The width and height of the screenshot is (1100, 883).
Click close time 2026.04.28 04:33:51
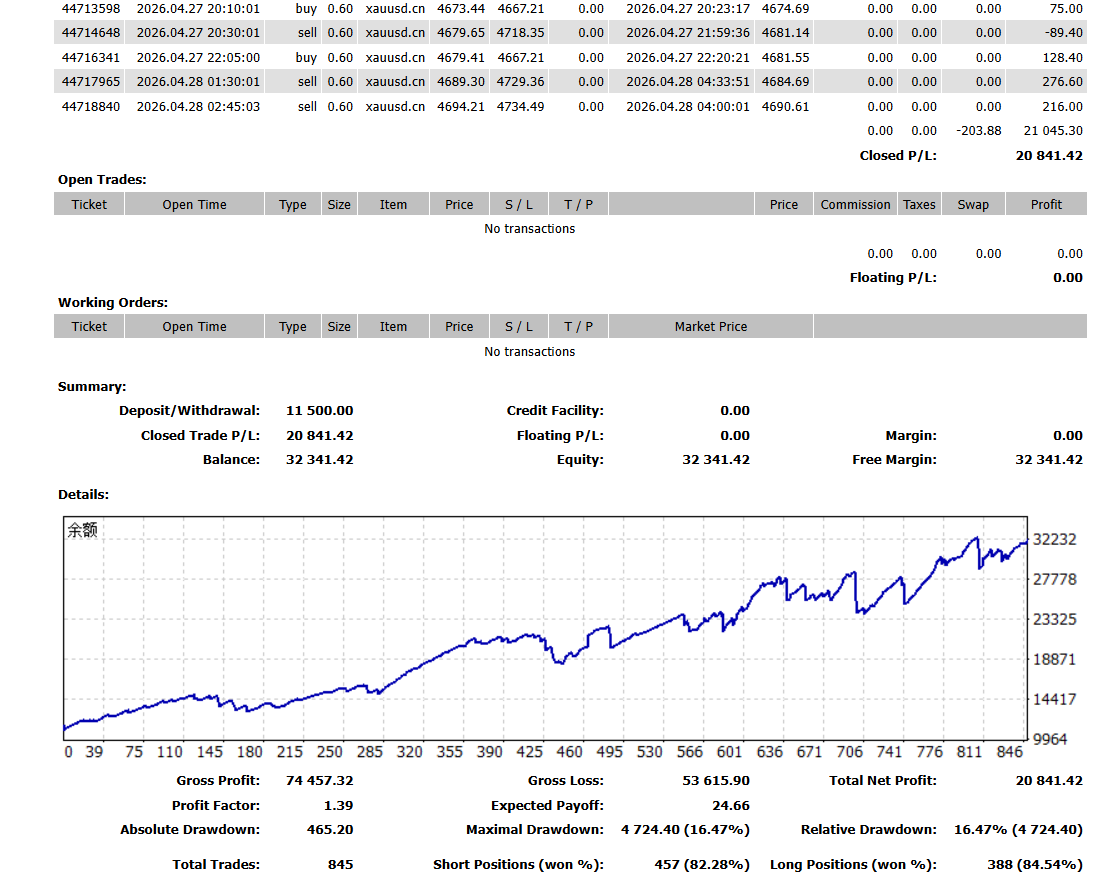(x=687, y=82)
